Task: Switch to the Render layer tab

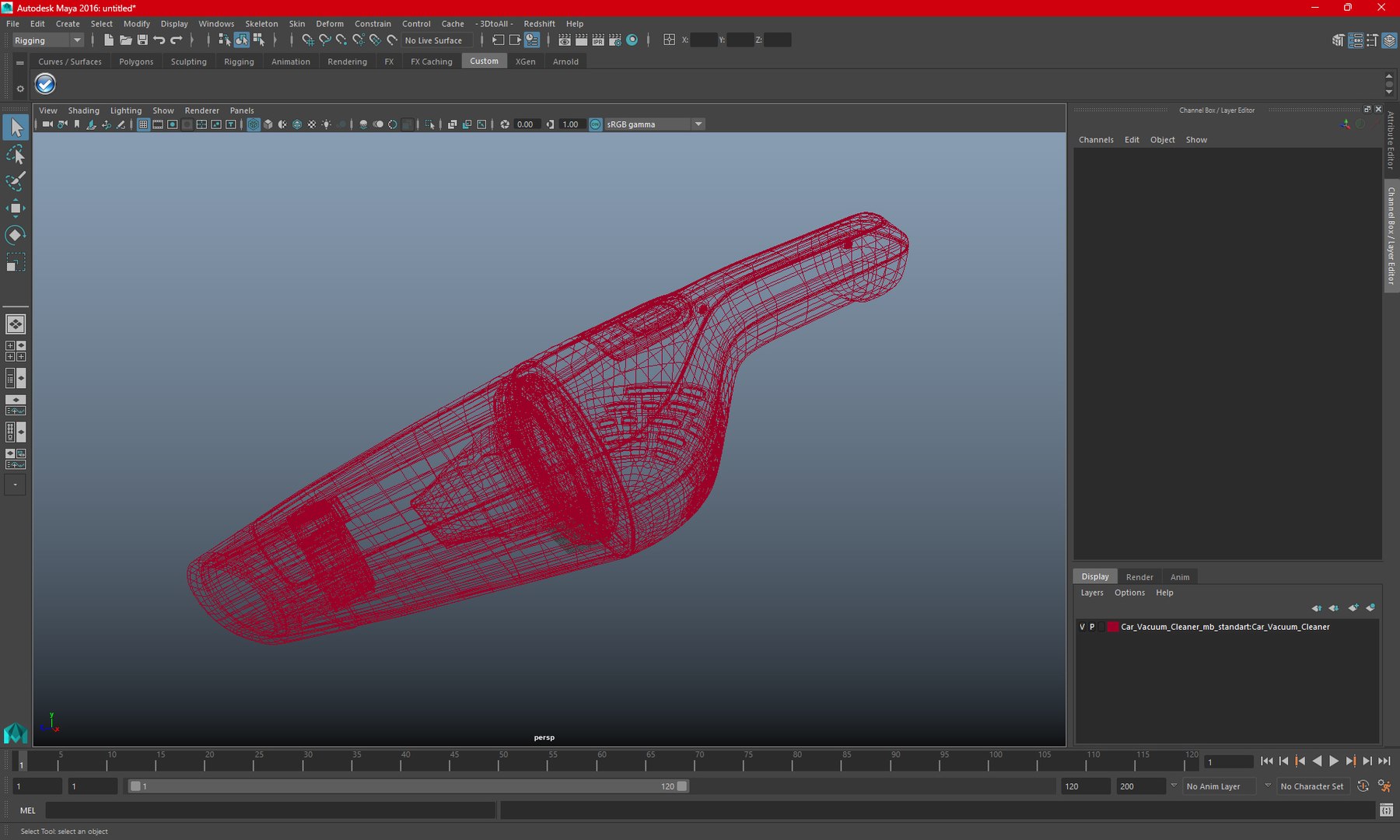Action: 1139,577
